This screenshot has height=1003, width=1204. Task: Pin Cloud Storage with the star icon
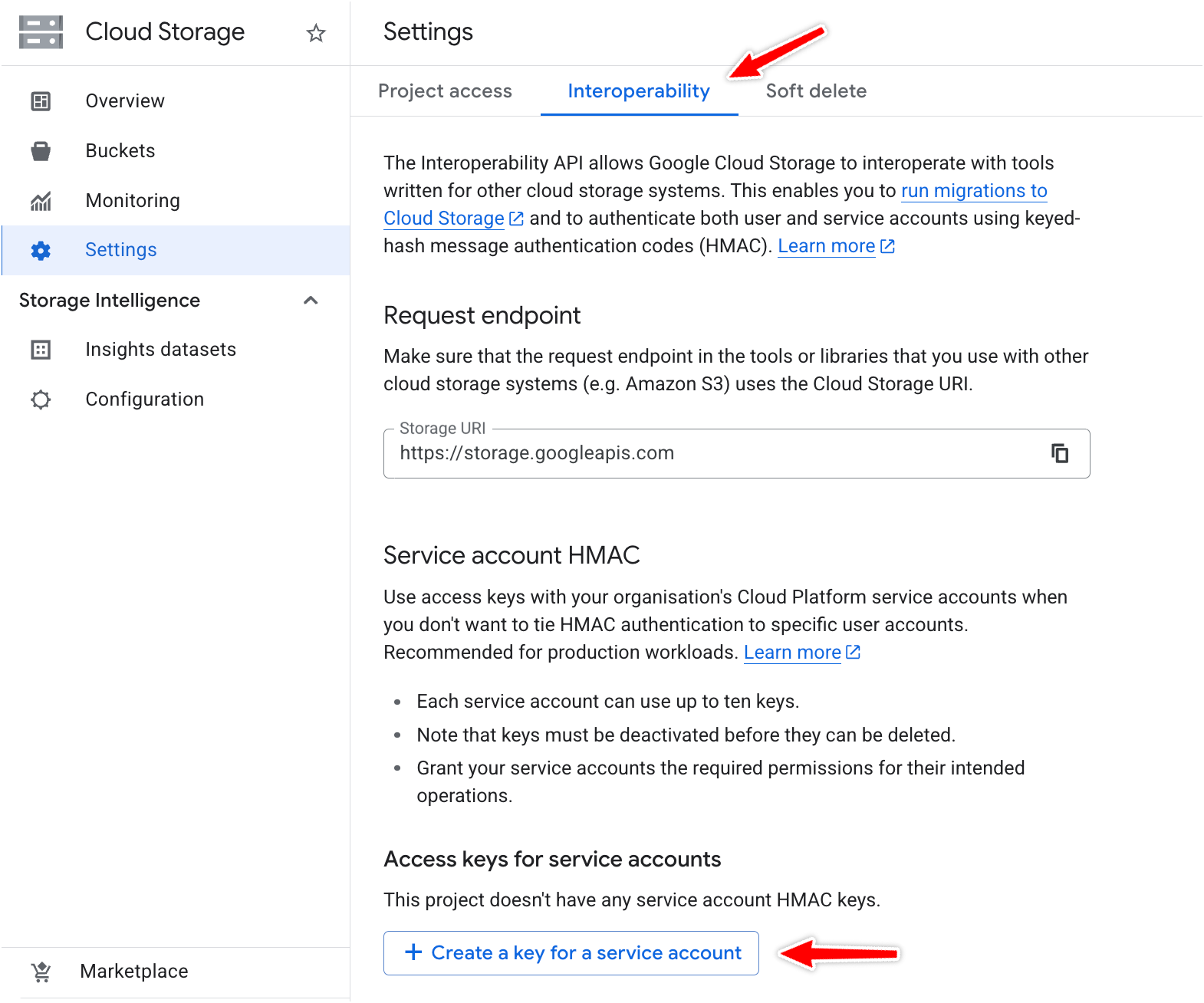[316, 33]
